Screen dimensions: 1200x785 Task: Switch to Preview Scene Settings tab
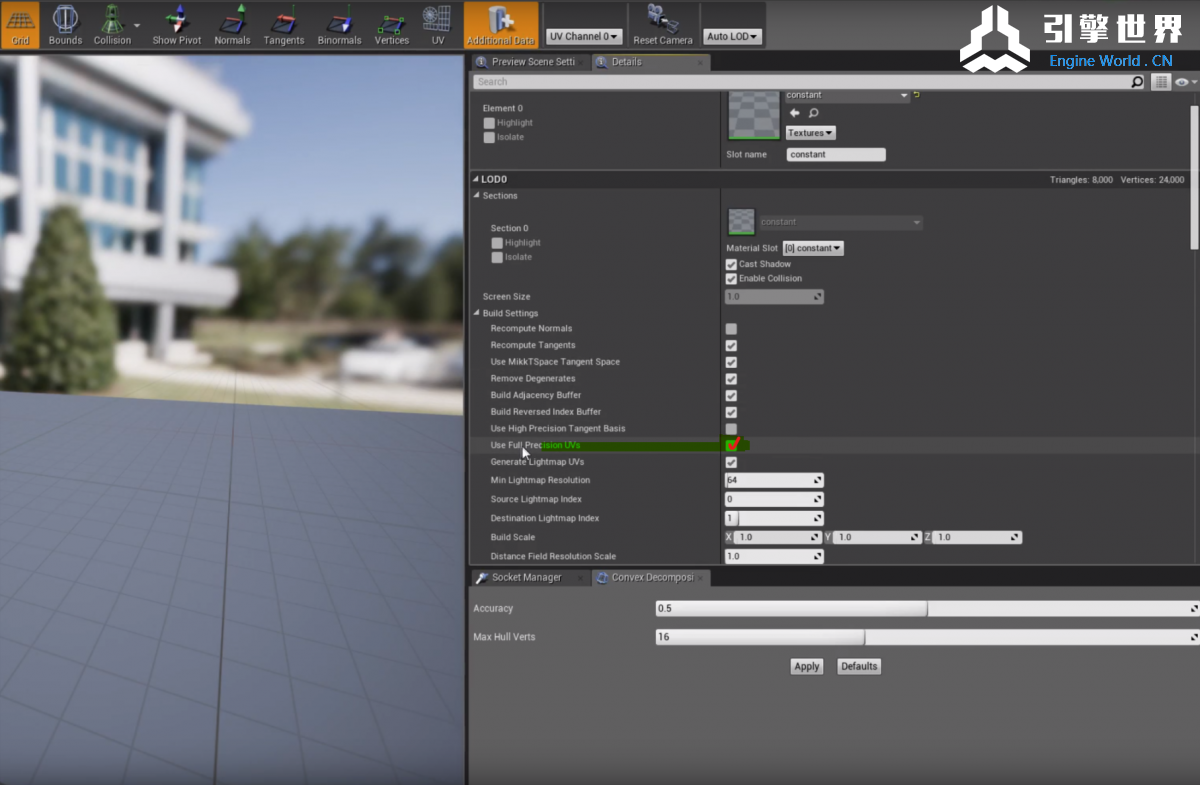click(x=531, y=62)
